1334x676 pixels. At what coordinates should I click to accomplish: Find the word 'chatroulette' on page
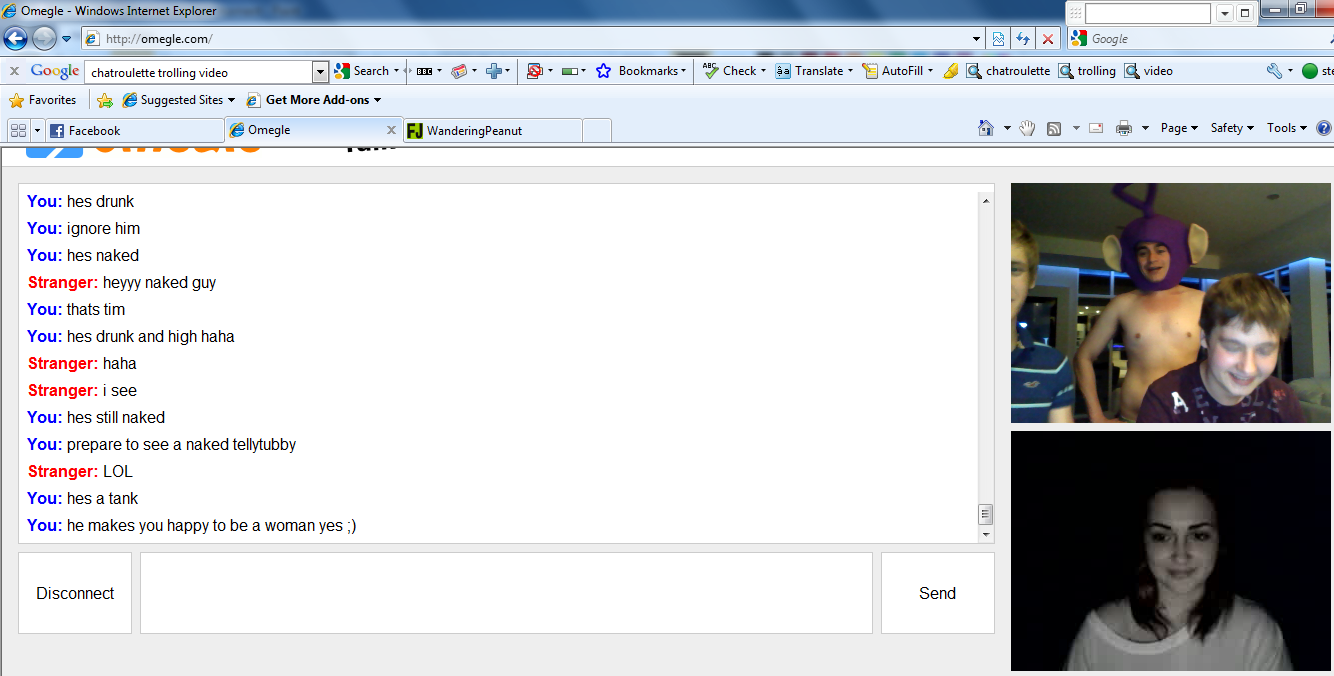1008,71
